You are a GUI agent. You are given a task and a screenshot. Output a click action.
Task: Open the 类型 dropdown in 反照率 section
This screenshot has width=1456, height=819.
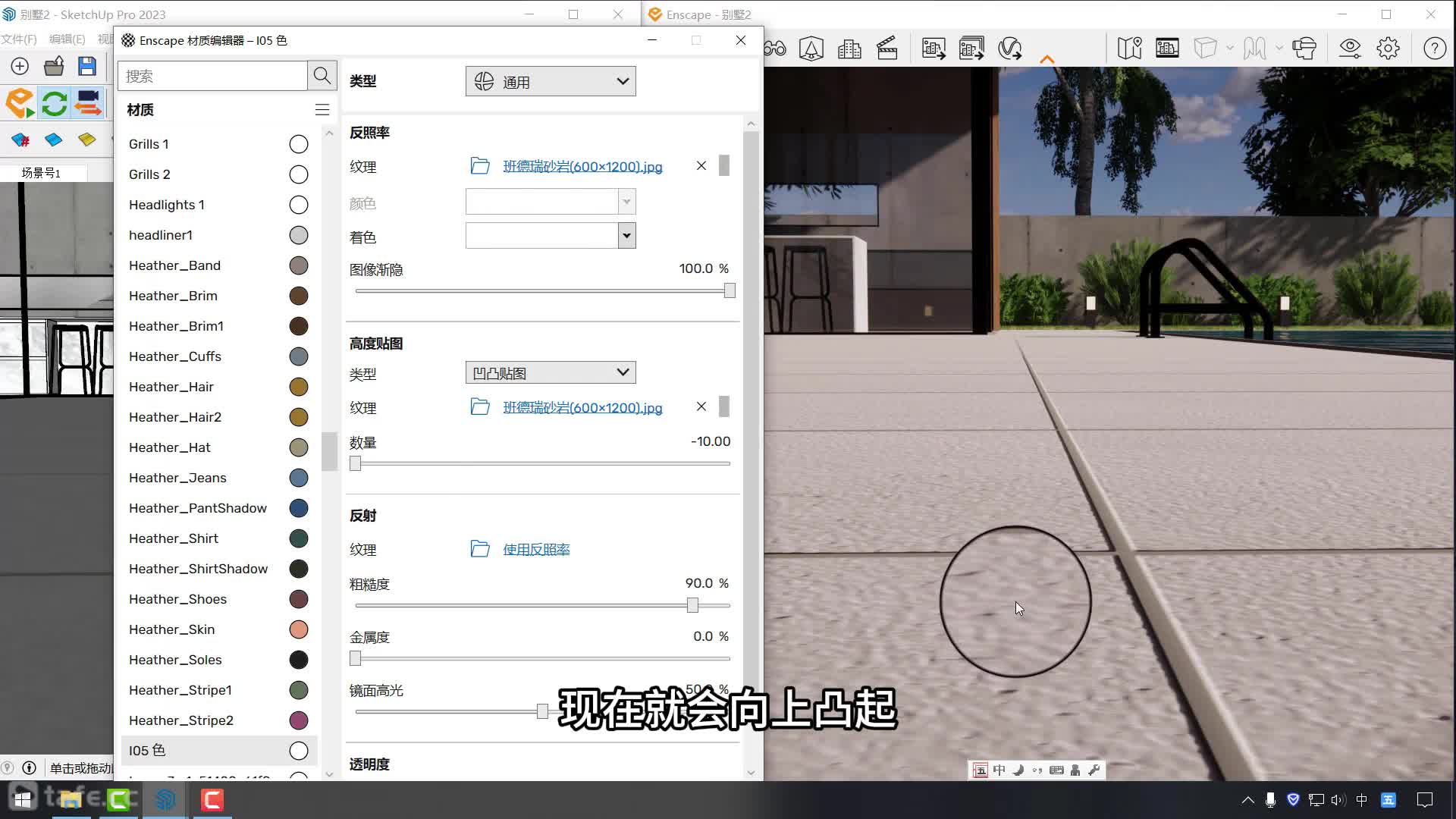pos(552,81)
